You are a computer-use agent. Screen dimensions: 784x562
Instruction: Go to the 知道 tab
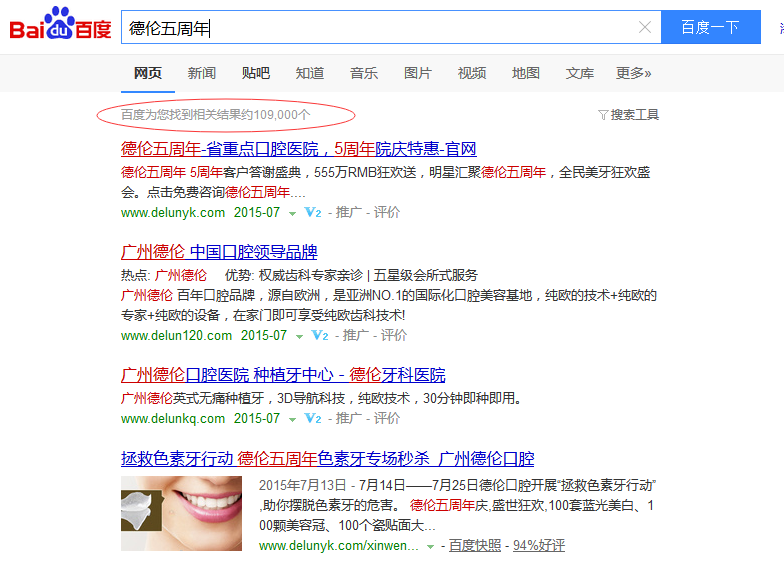click(x=310, y=73)
